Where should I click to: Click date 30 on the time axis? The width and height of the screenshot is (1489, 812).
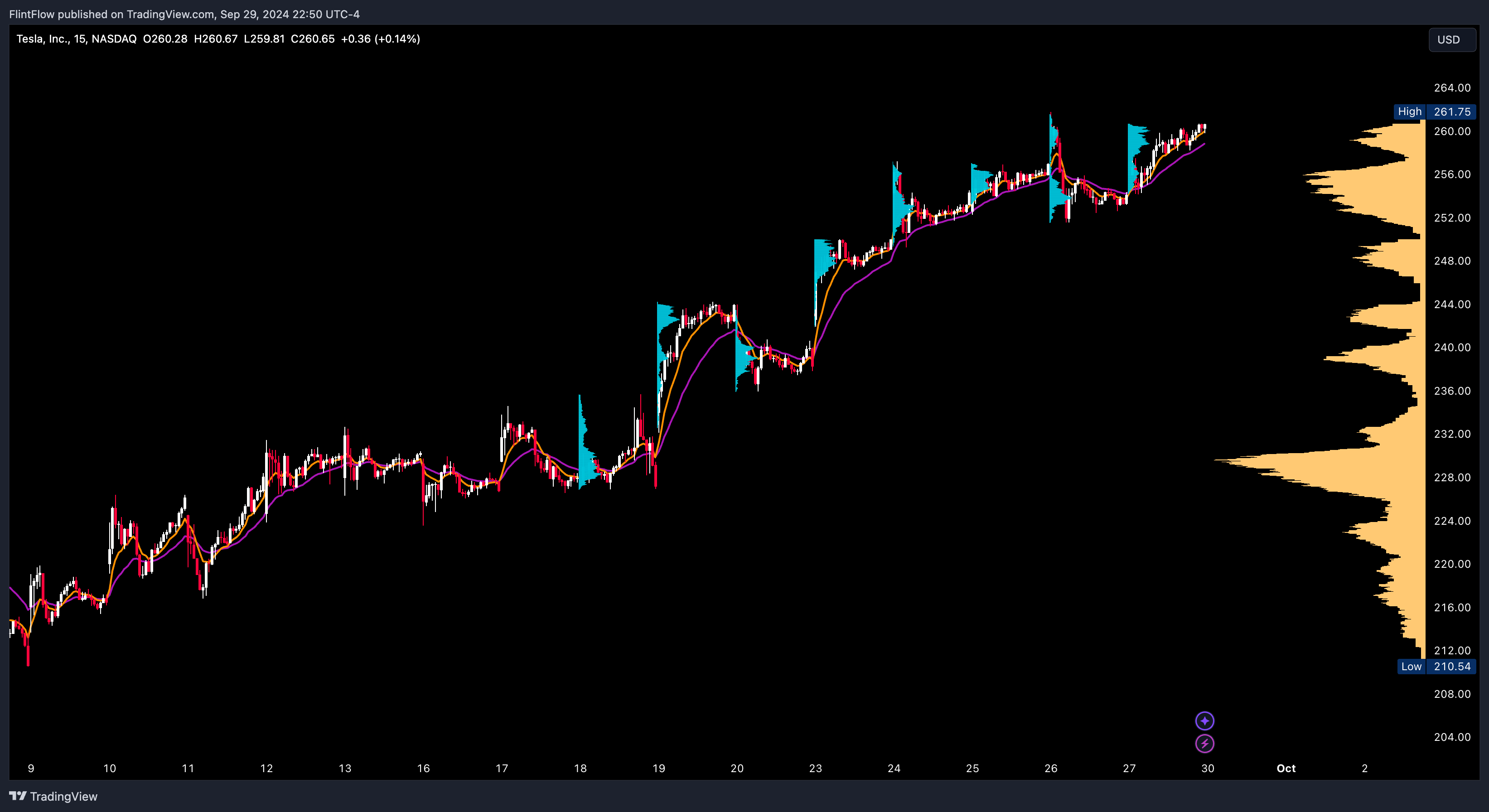1208,768
